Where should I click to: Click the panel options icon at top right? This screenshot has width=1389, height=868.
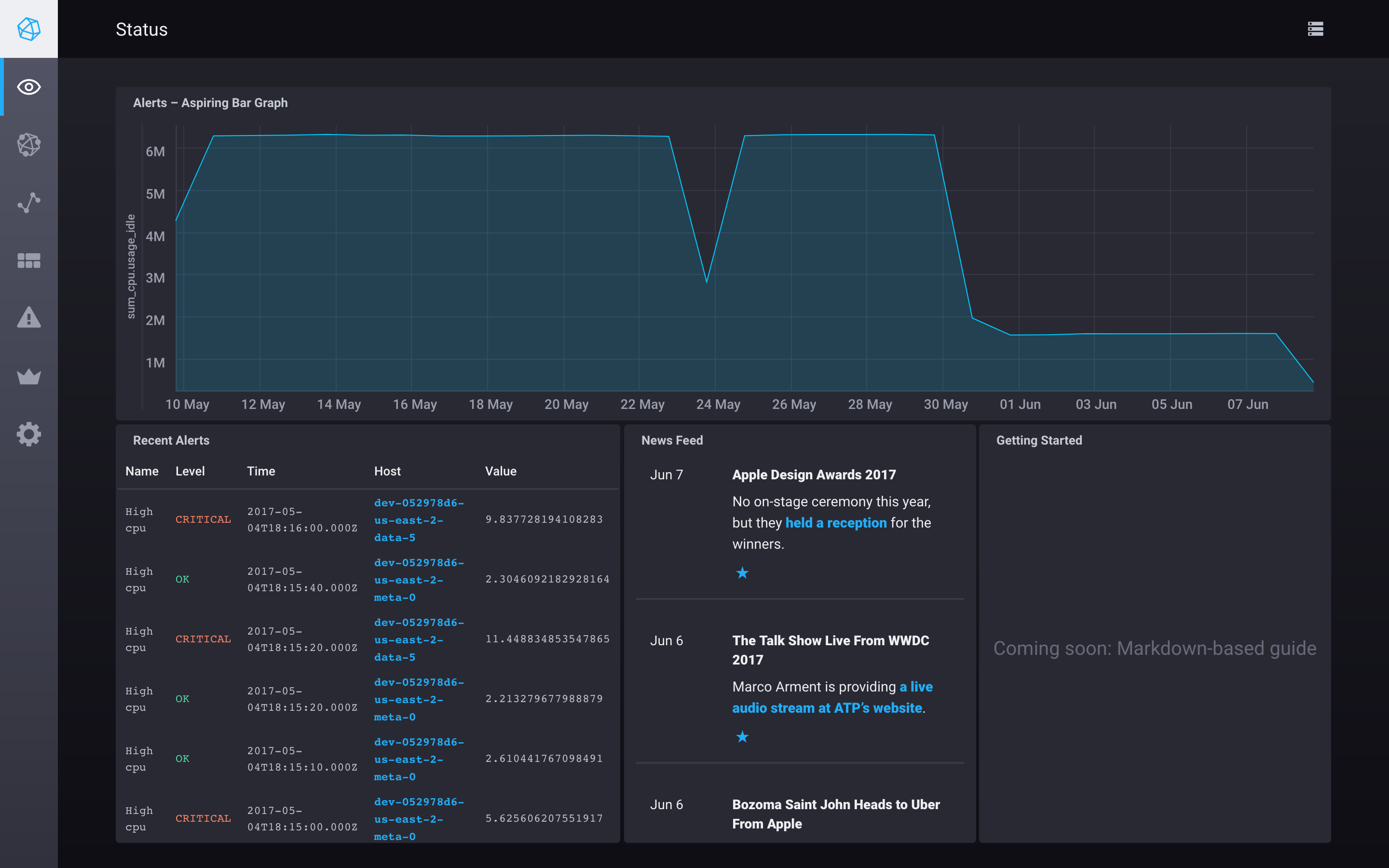[1315, 29]
